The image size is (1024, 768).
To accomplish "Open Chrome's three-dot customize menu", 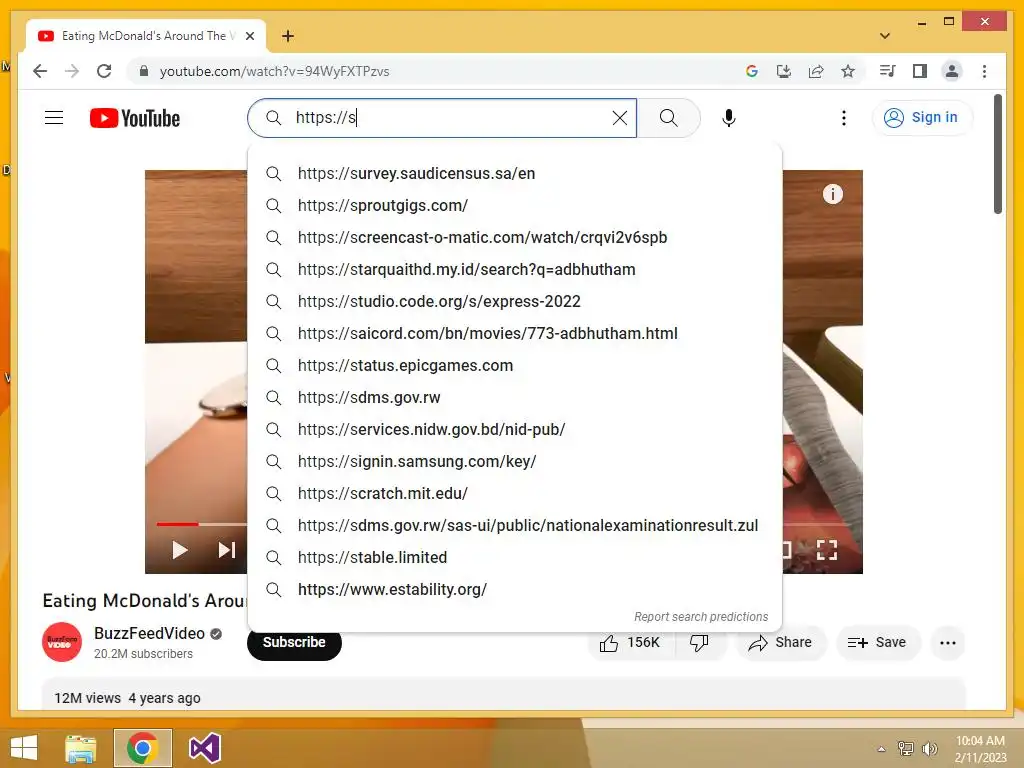I will [x=984, y=71].
